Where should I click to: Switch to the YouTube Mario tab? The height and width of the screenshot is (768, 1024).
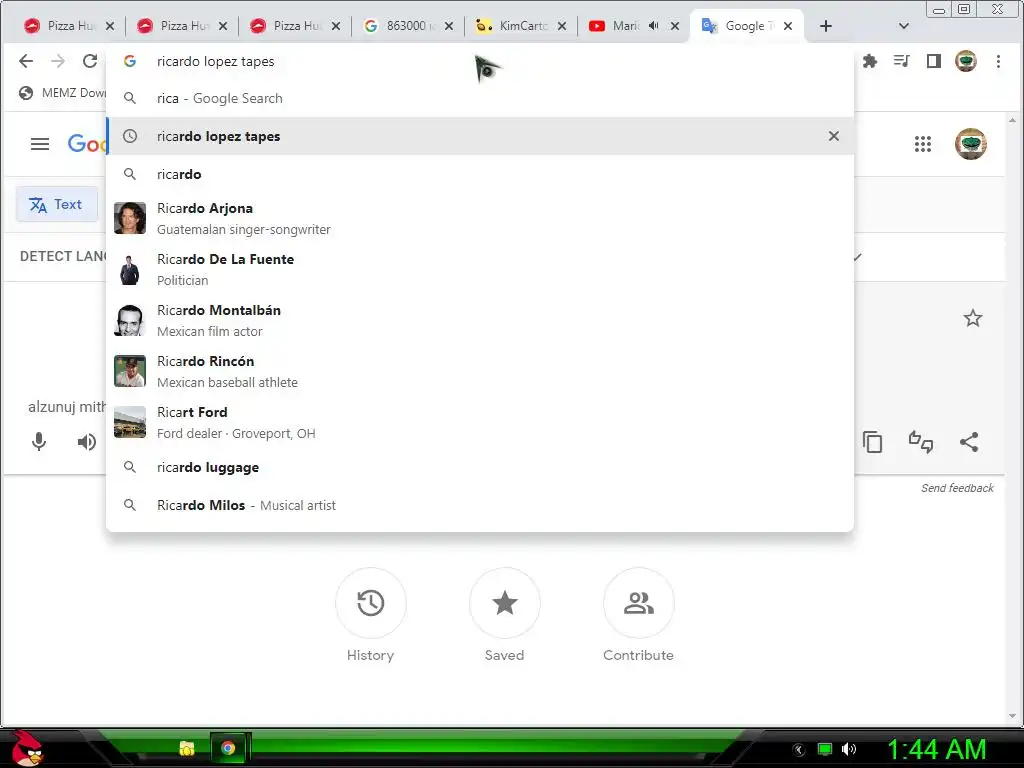617,25
